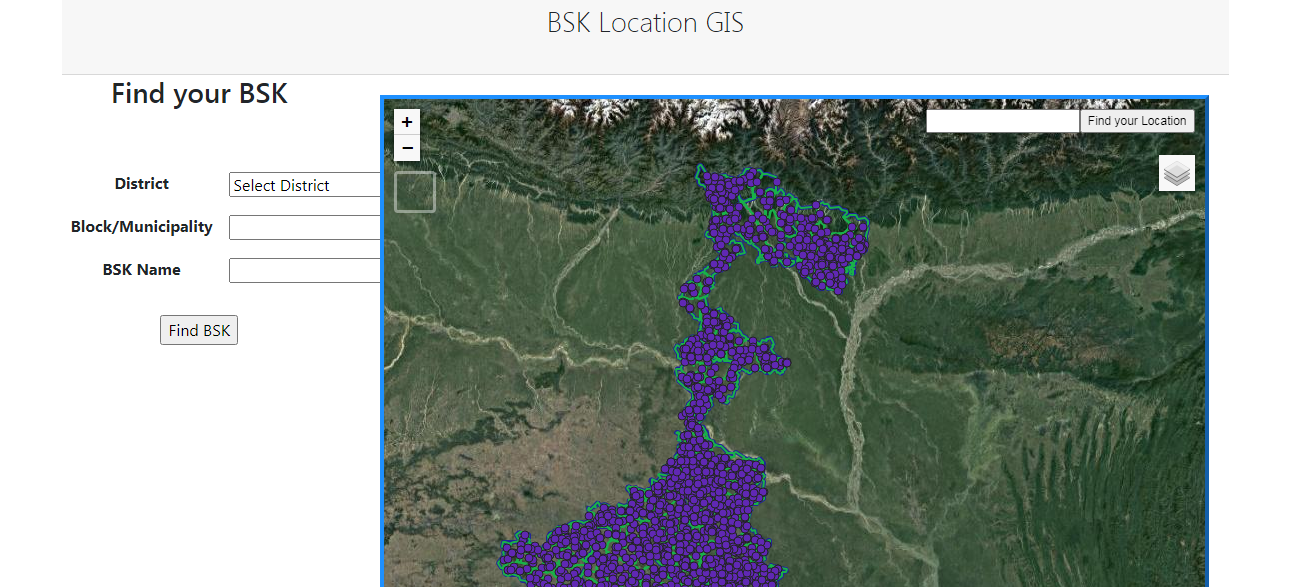Focus the location search box on map
Image resolution: width=1313 pixels, height=587 pixels.
tap(1003, 121)
